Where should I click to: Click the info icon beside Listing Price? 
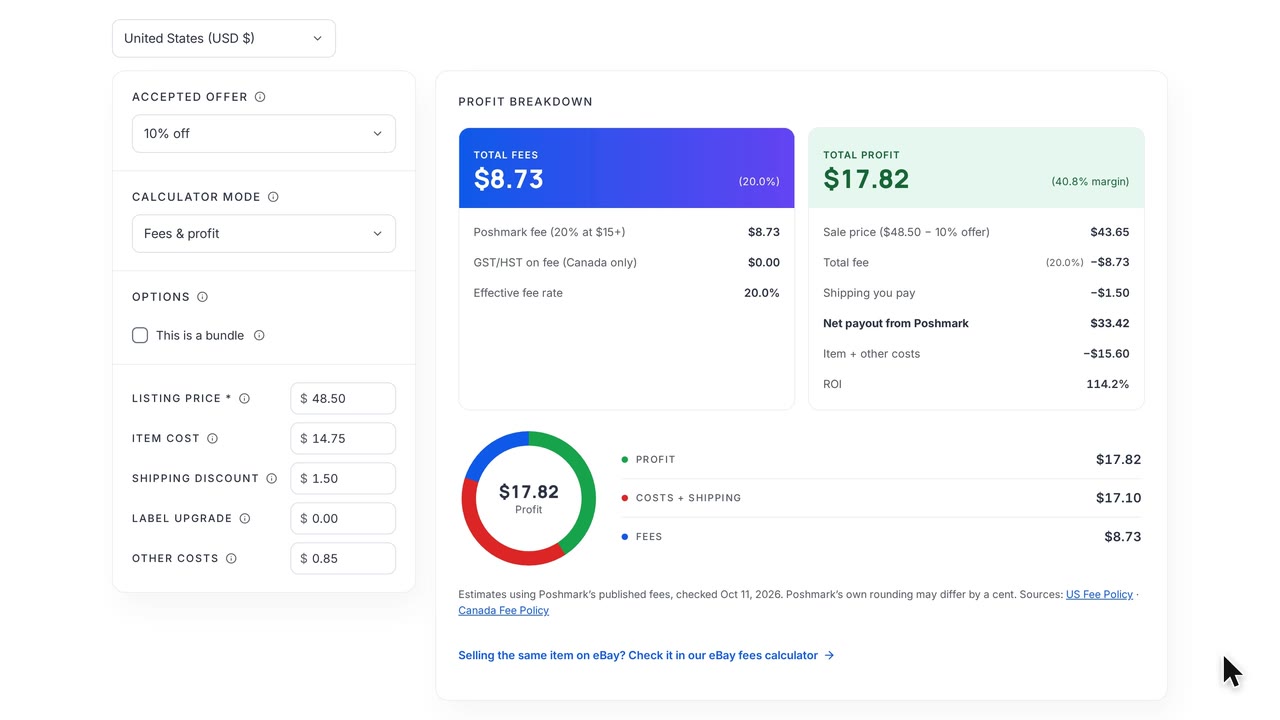(x=244, y=398)
